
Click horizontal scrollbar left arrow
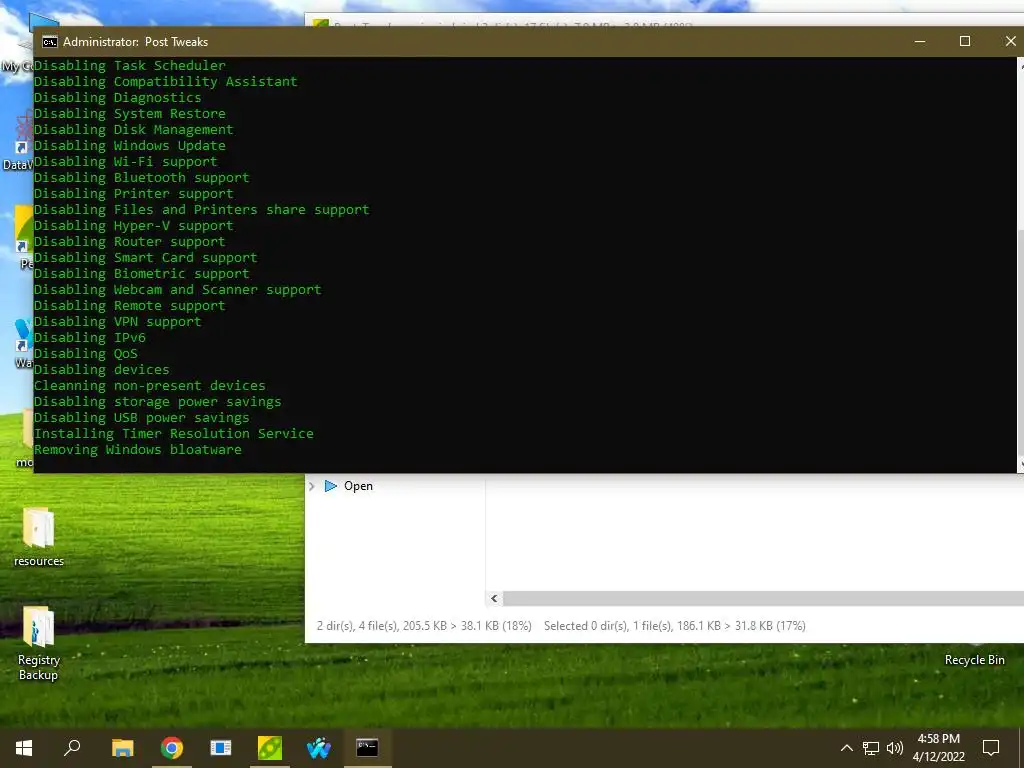pyautogui.click(x=494, y=598)
